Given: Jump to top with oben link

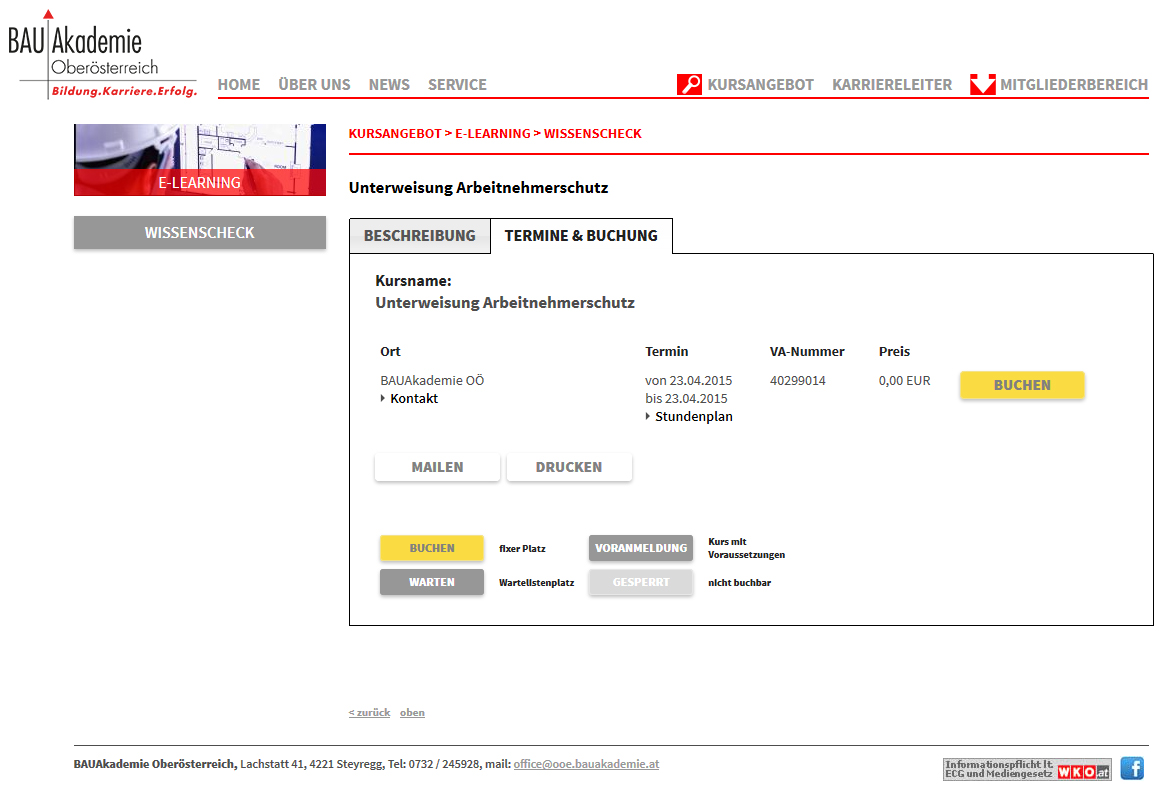Looking at the screenshot, I should [412, 712].
